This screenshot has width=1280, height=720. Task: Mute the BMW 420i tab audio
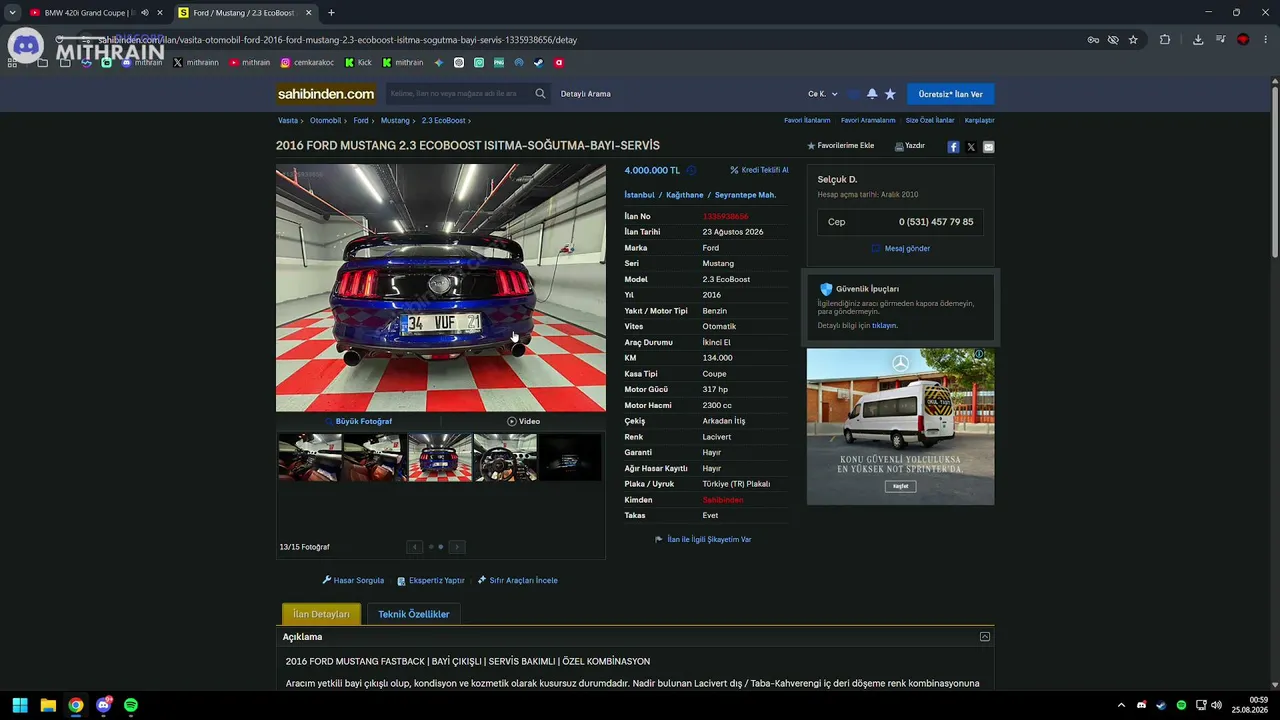[144, 13]
